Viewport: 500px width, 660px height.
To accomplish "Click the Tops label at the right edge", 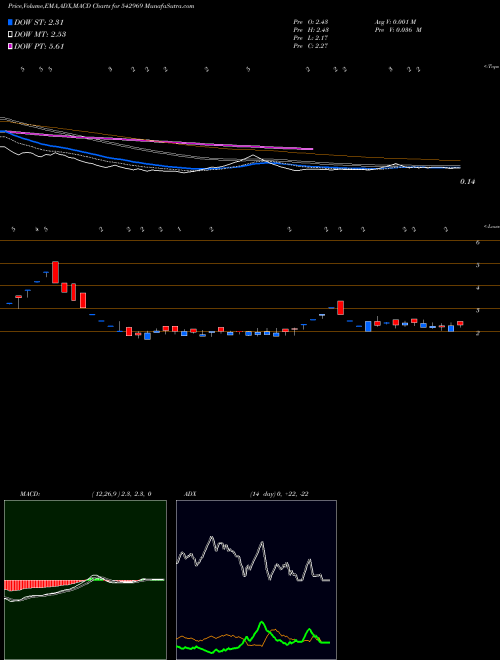I will tap(492, 67).
